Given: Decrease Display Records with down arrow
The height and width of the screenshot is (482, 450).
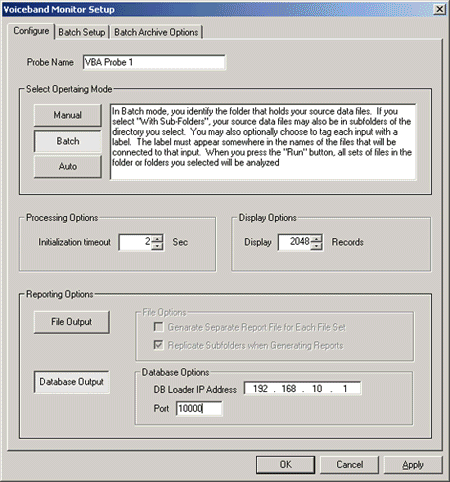Looking at the screenshot, I should pos(317,246).
